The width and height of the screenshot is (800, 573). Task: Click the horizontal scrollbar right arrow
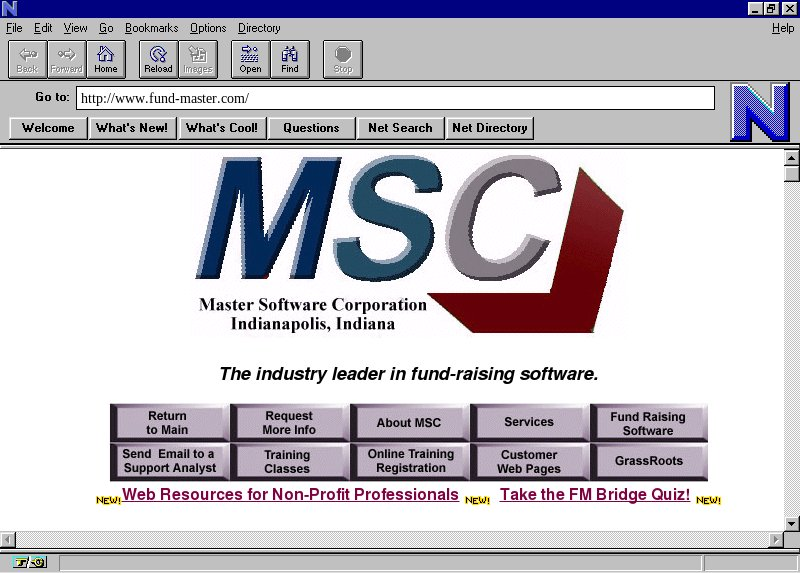(x=775, y=540)
